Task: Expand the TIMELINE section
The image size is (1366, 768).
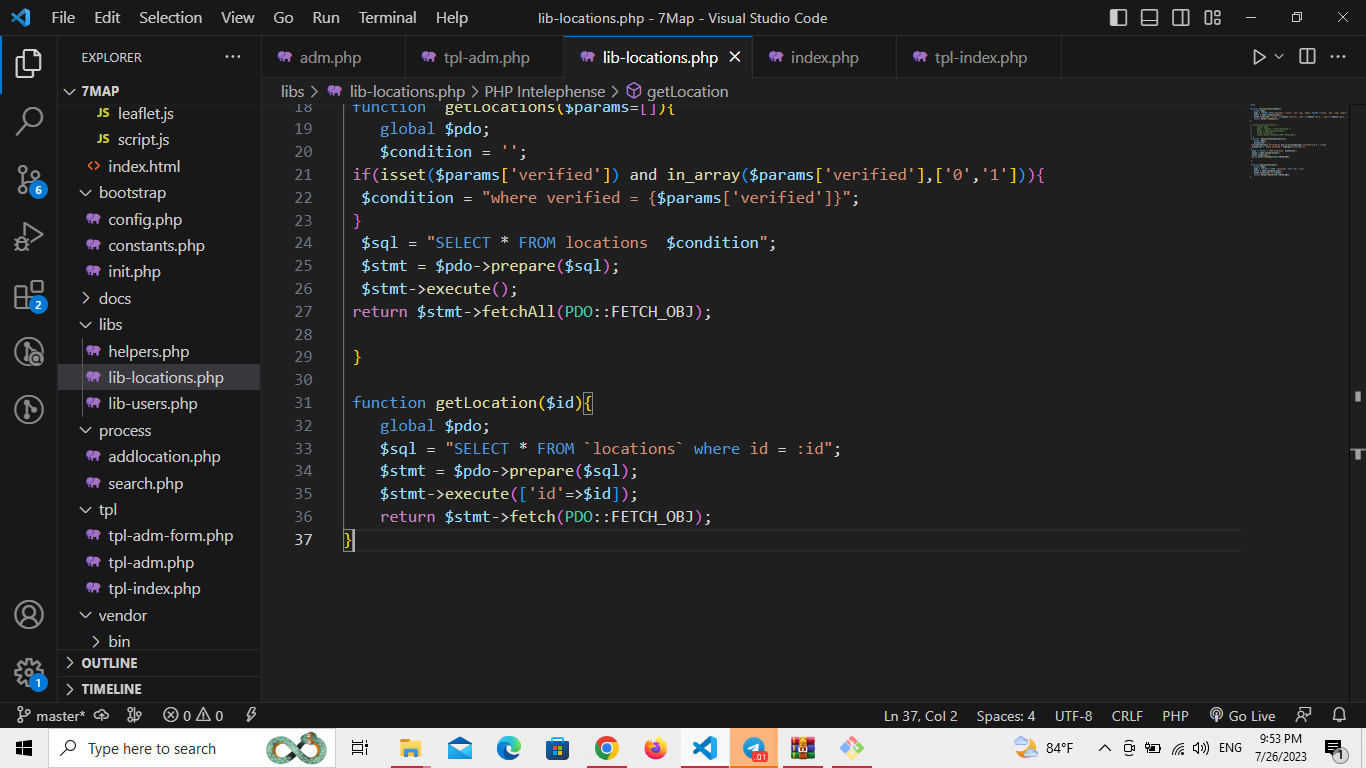Action: 160,689
